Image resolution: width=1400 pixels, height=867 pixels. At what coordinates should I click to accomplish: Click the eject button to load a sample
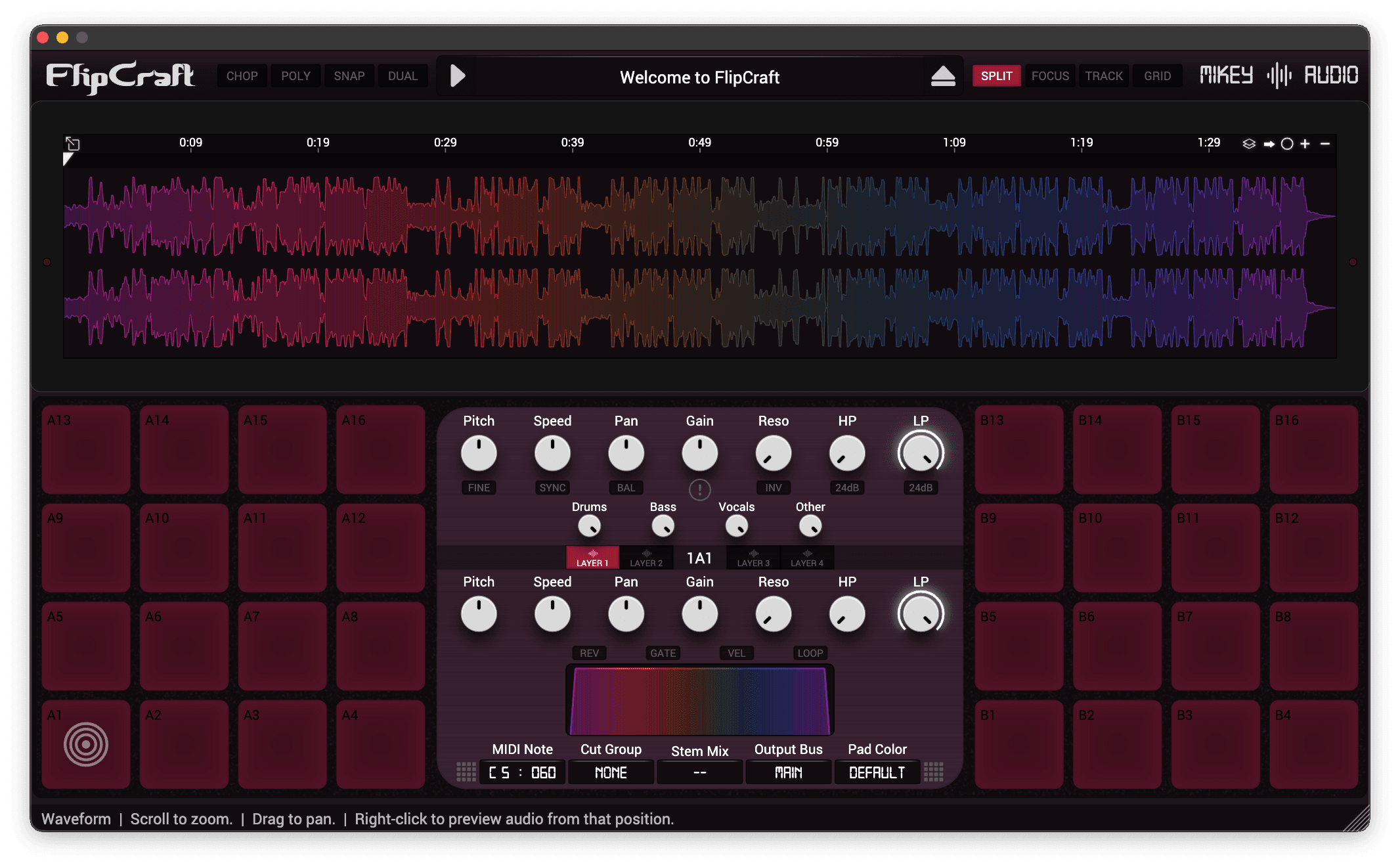(943, 76)
